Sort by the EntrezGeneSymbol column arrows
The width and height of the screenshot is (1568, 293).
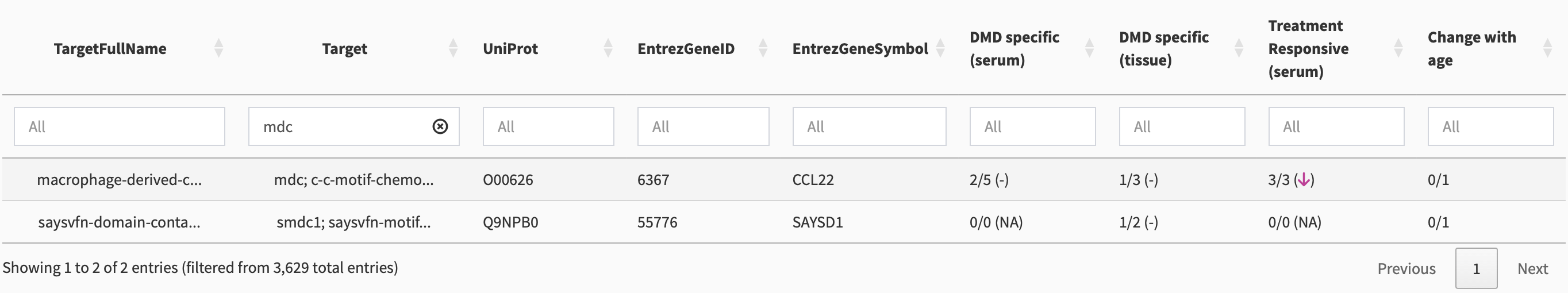coord(940,48)
